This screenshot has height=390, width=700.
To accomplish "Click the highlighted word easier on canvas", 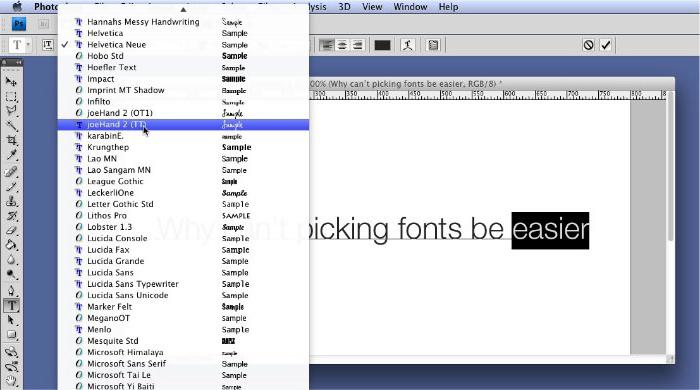I will pos(550,230).
